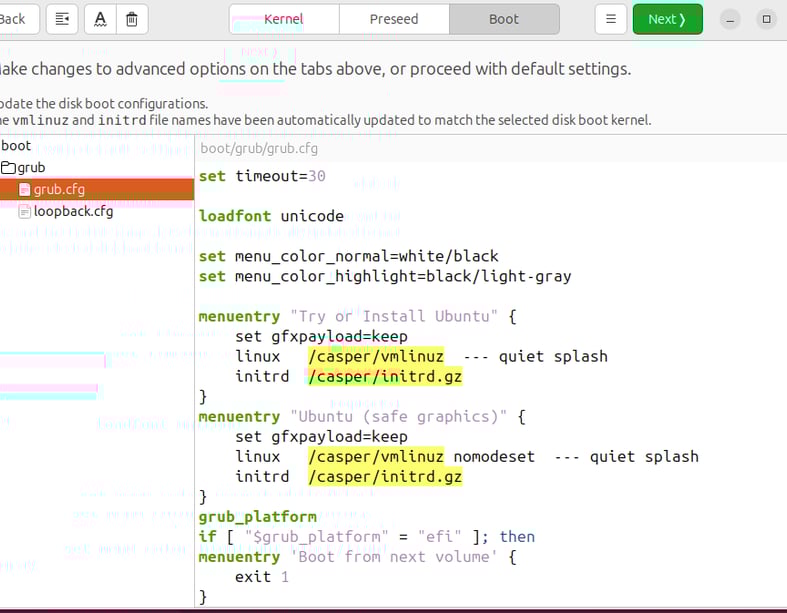Click the 'if [ "$grub_platform"' line
787x613 pixels.
367,537
